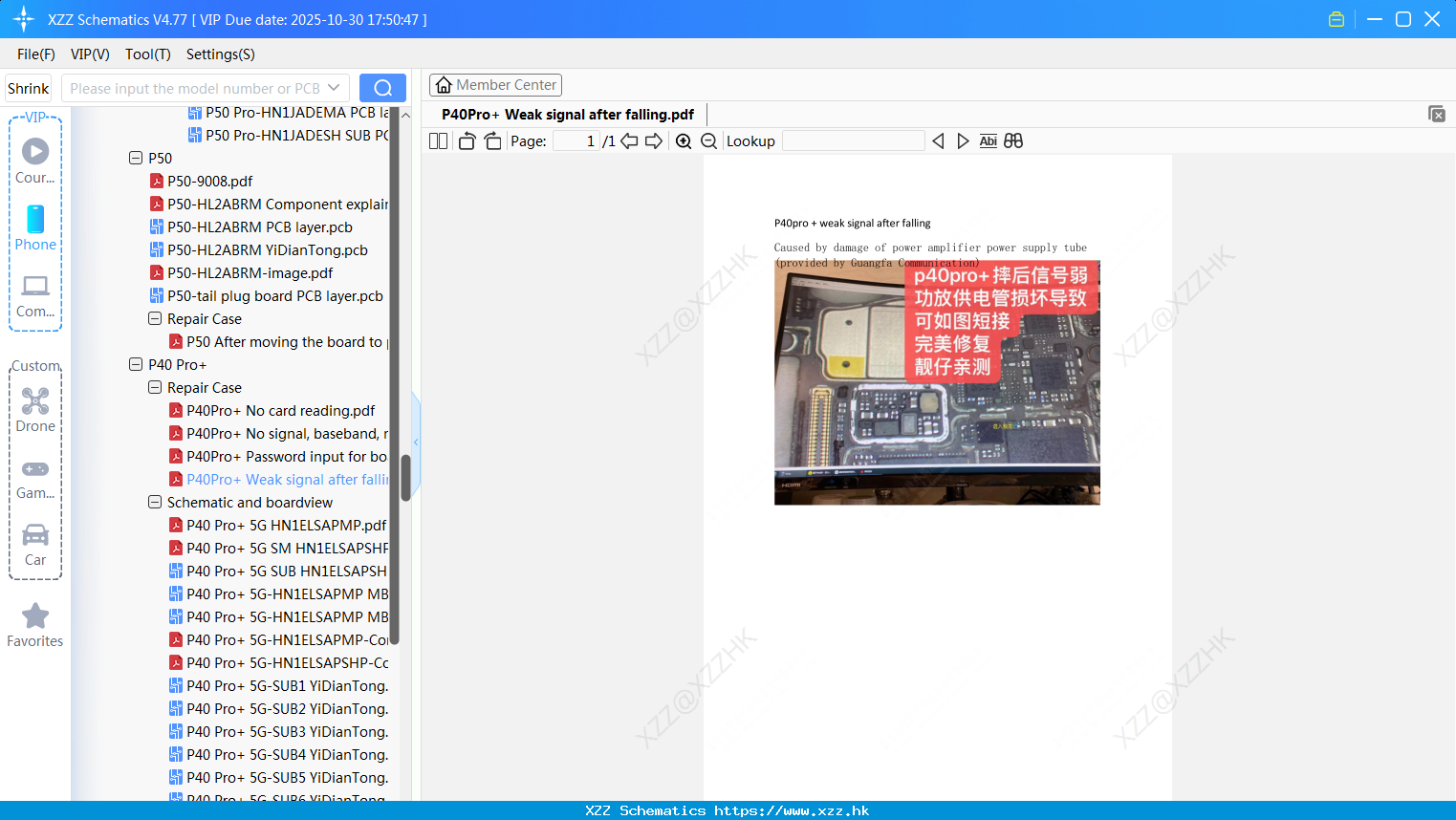Open P40 Pro+ 5G-SUB3 YiDianTong file
1456x820 pixels.
point(279,731)
